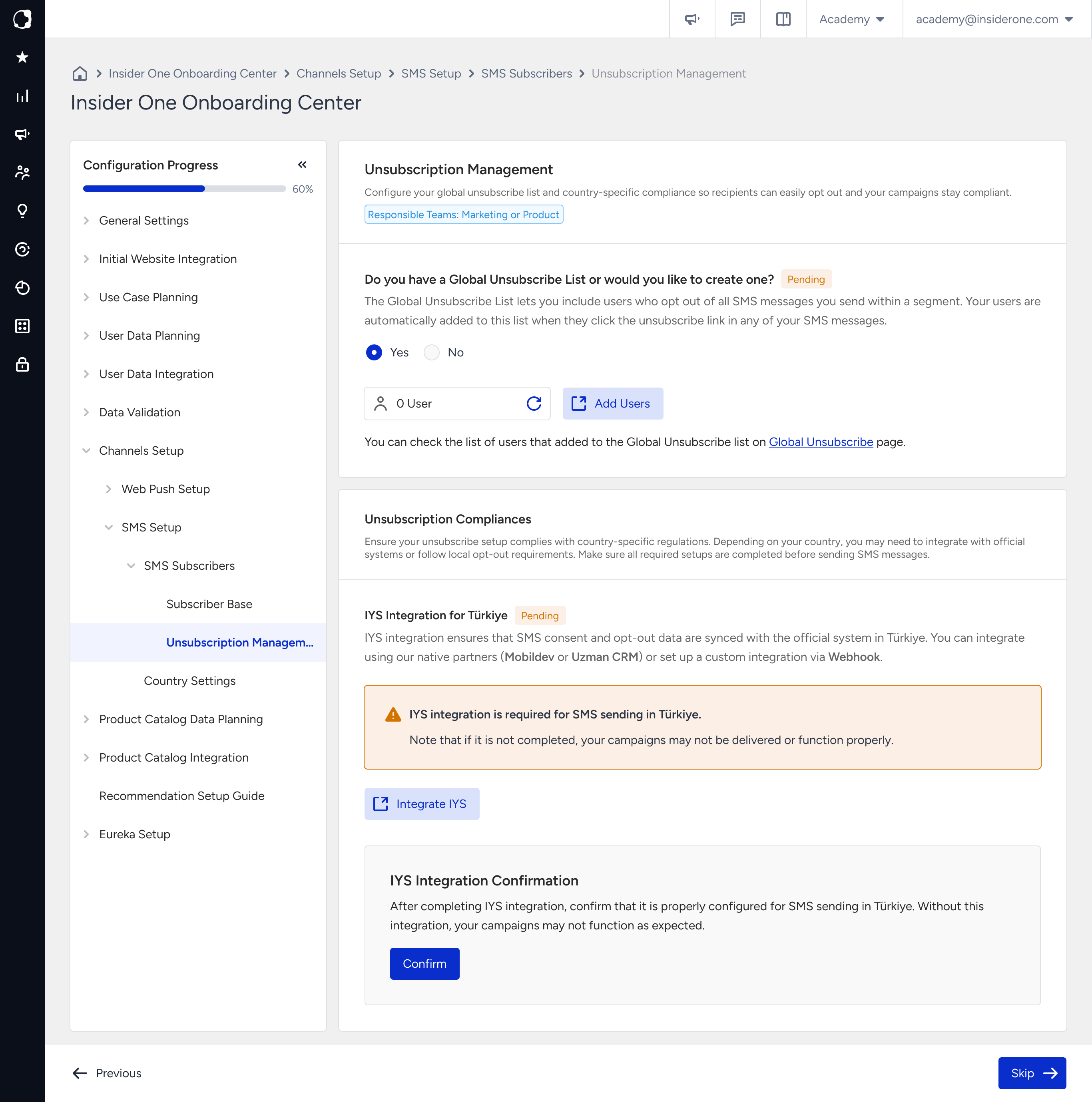Click the Integrate IYS button
The width and height of the screenshot is (1092, 1102).
point(422,804)
